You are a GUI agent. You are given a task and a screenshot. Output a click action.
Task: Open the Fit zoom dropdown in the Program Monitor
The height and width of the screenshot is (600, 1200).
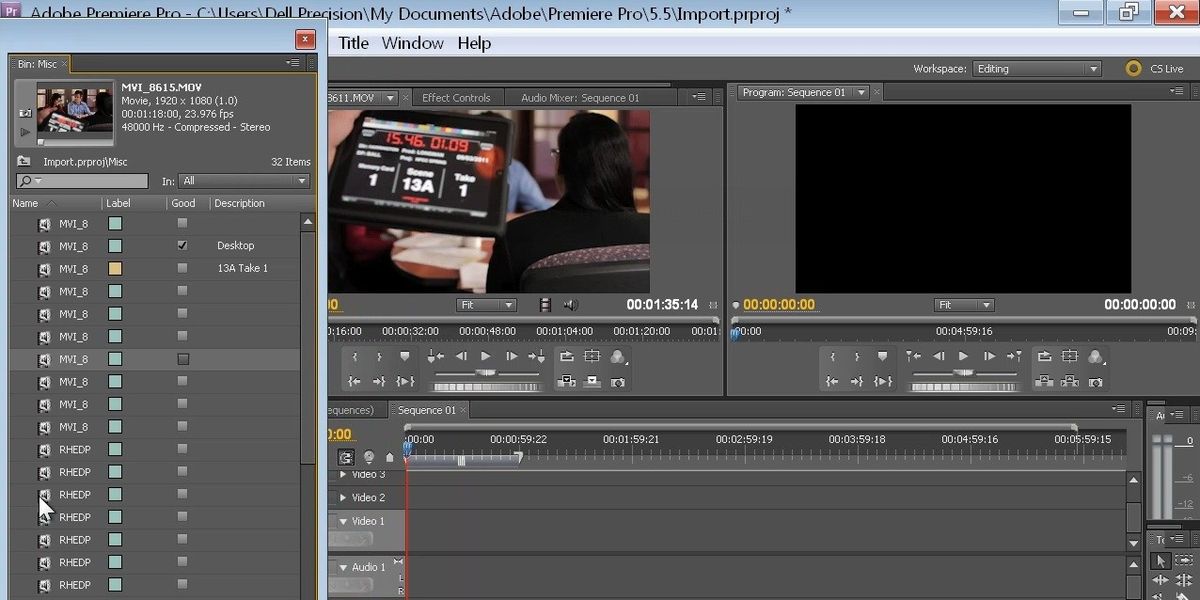(x=963, y=305)
